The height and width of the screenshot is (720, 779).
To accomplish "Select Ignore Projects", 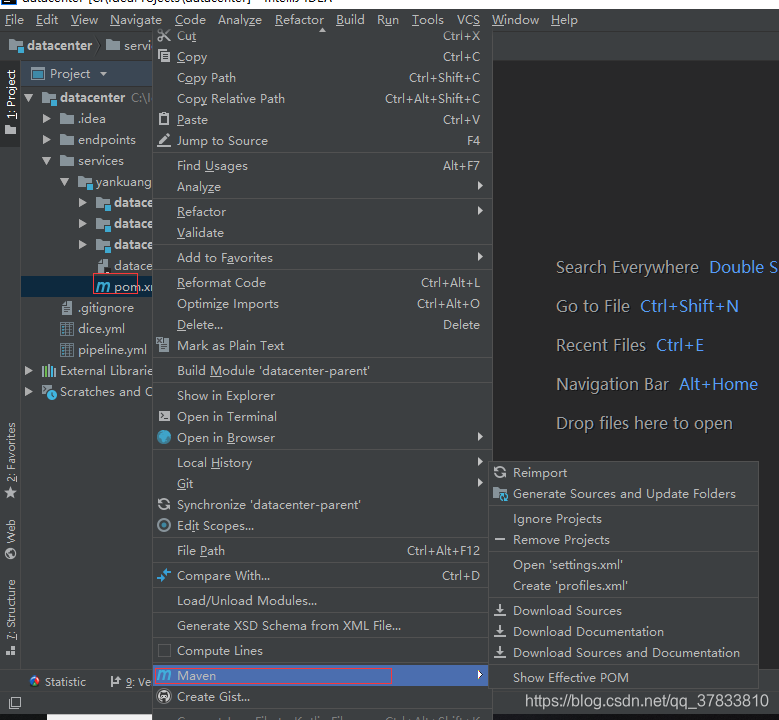I will [623, 519].
